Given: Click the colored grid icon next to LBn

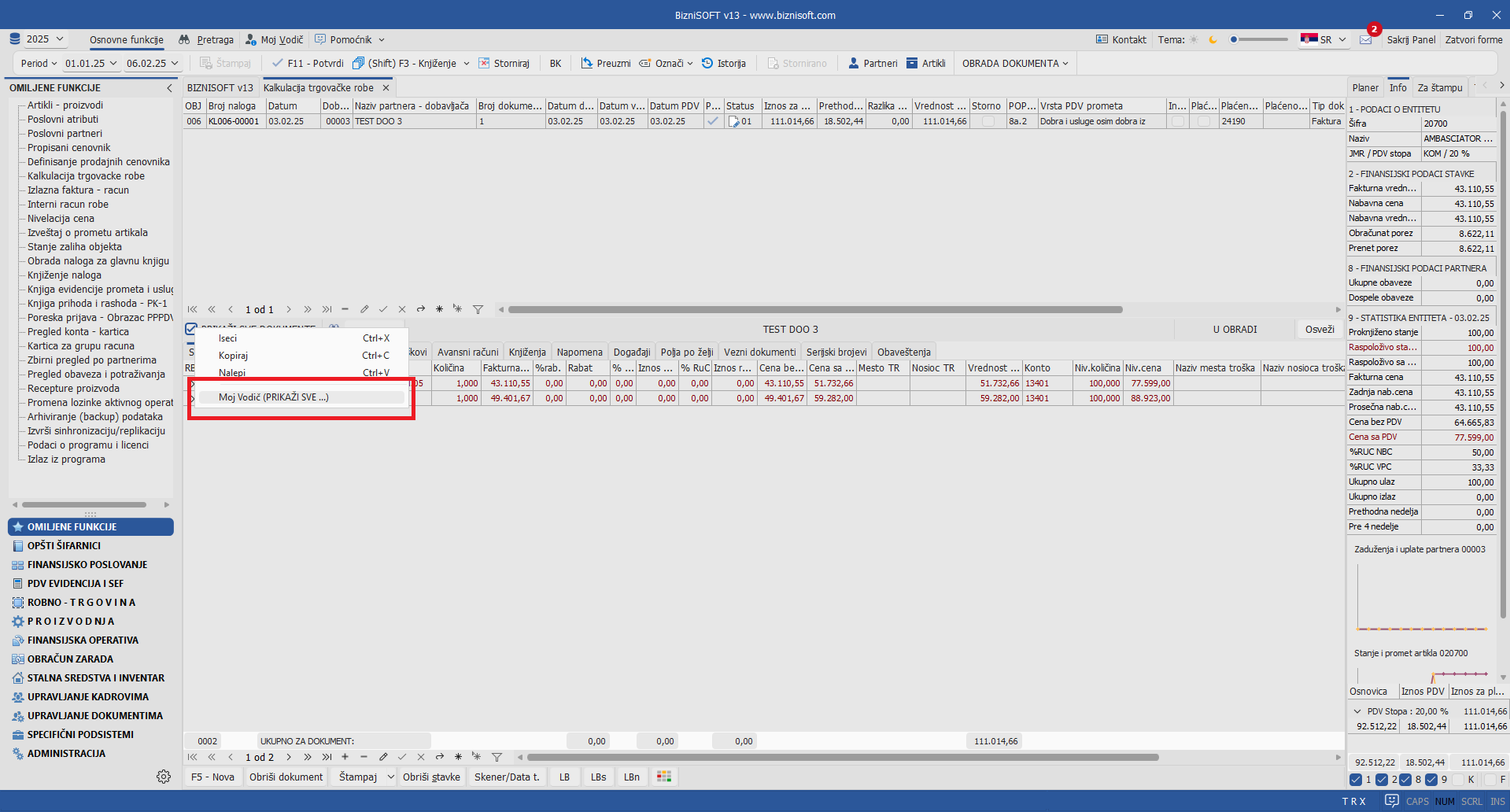Looking at the screenshot, I should click(x=664, y=777).
